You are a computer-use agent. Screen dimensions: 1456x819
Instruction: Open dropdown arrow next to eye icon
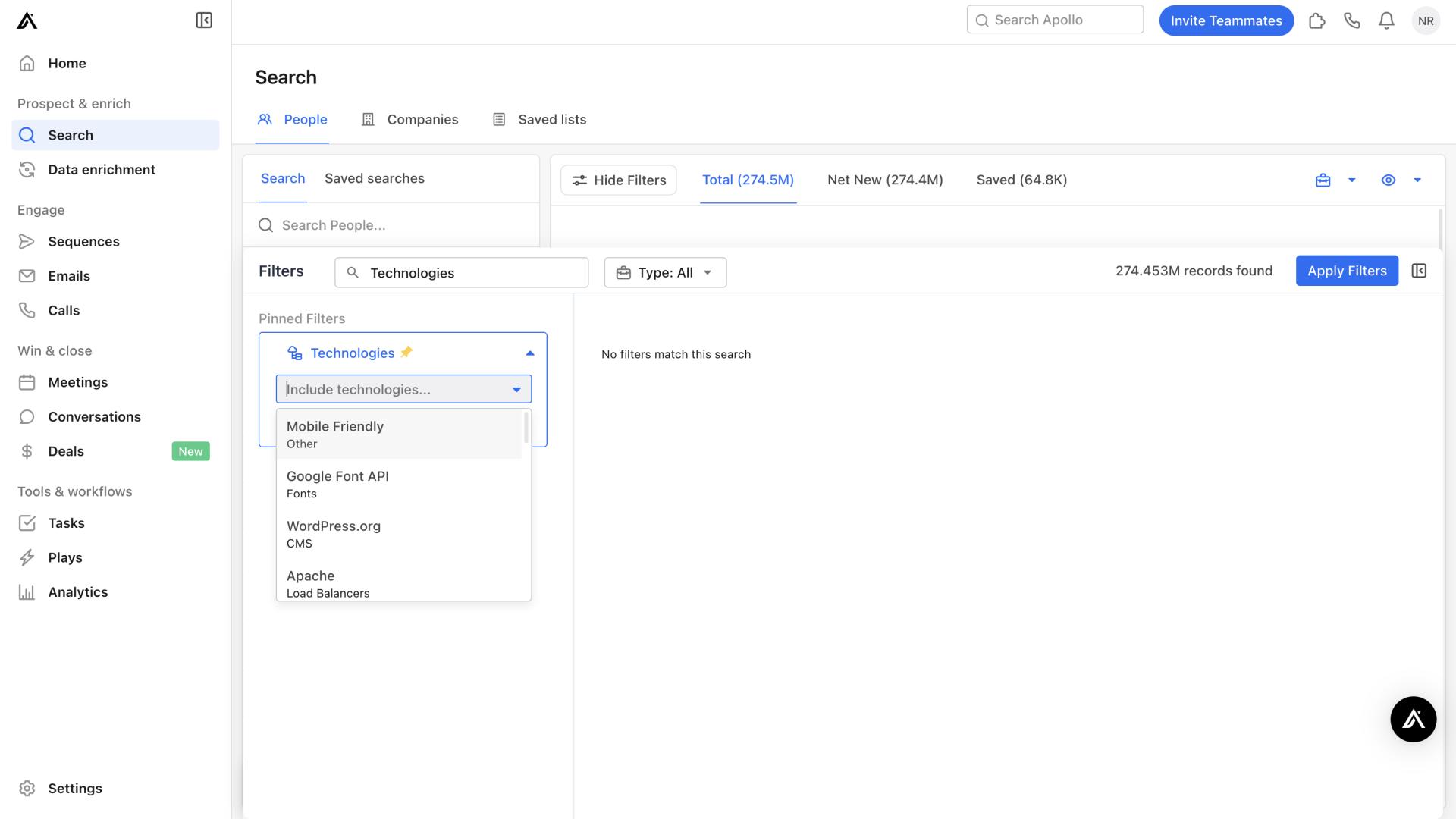(x=1417, y=180)
